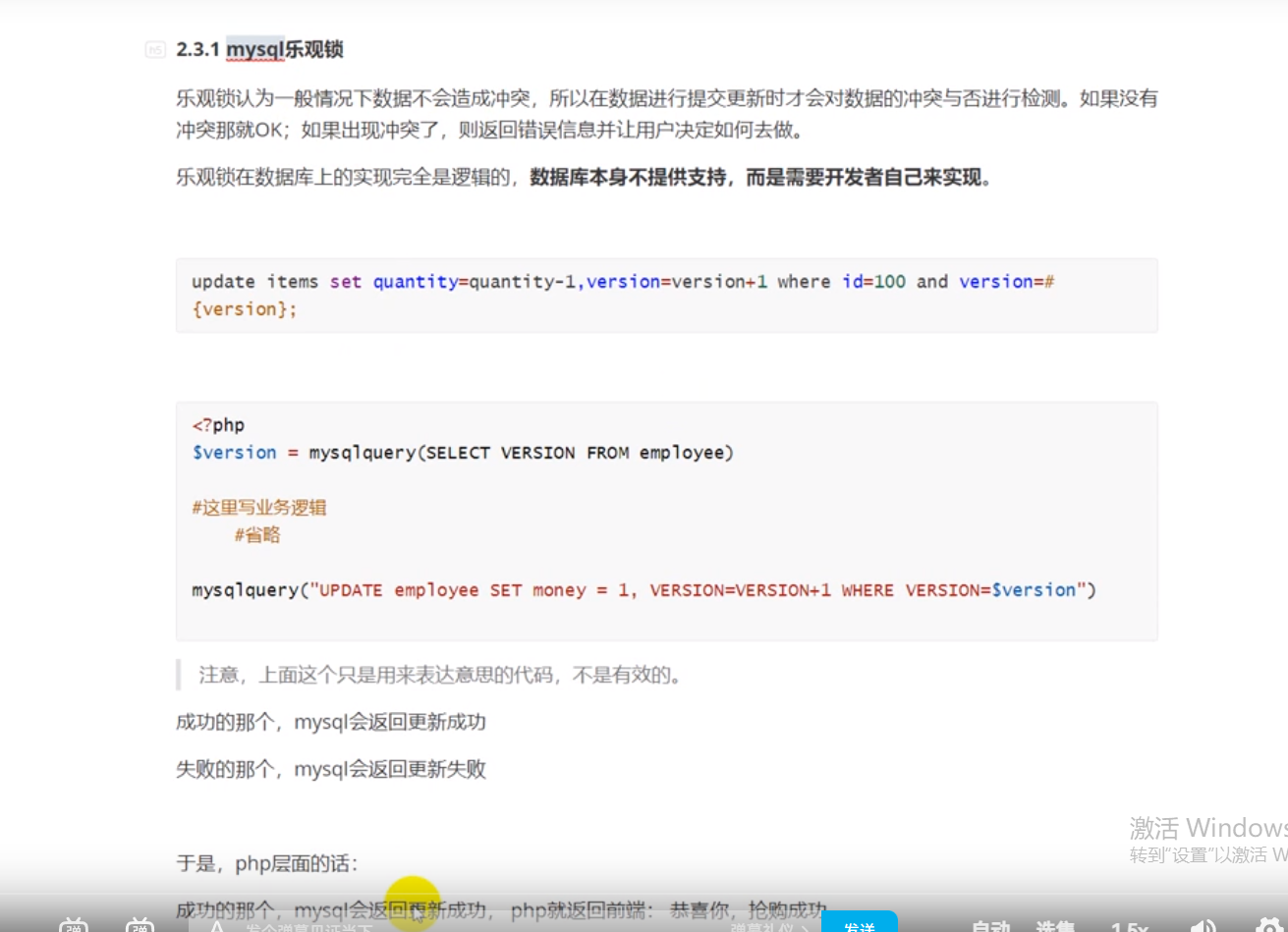This screenshot has height=932, width=1288.
Task: Click the comment "#省略"
Action: point(257,535)
